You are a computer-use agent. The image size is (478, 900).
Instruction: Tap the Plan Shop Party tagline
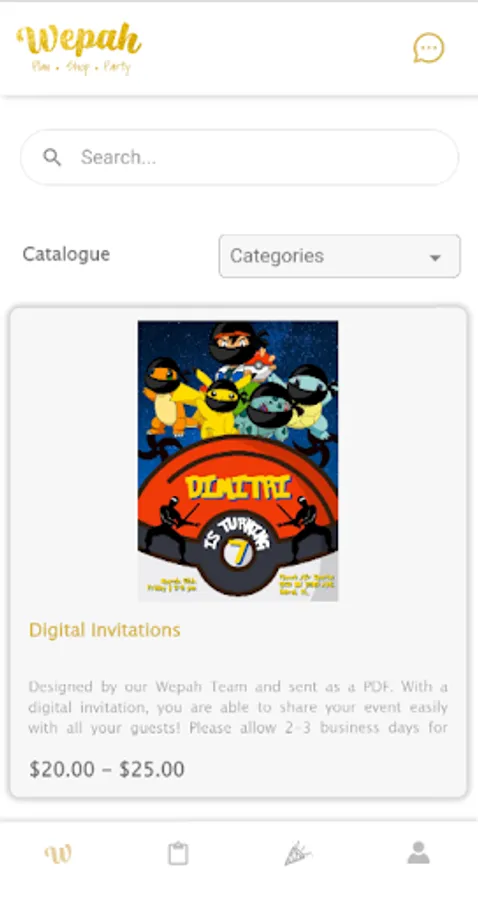click(81, 67)
